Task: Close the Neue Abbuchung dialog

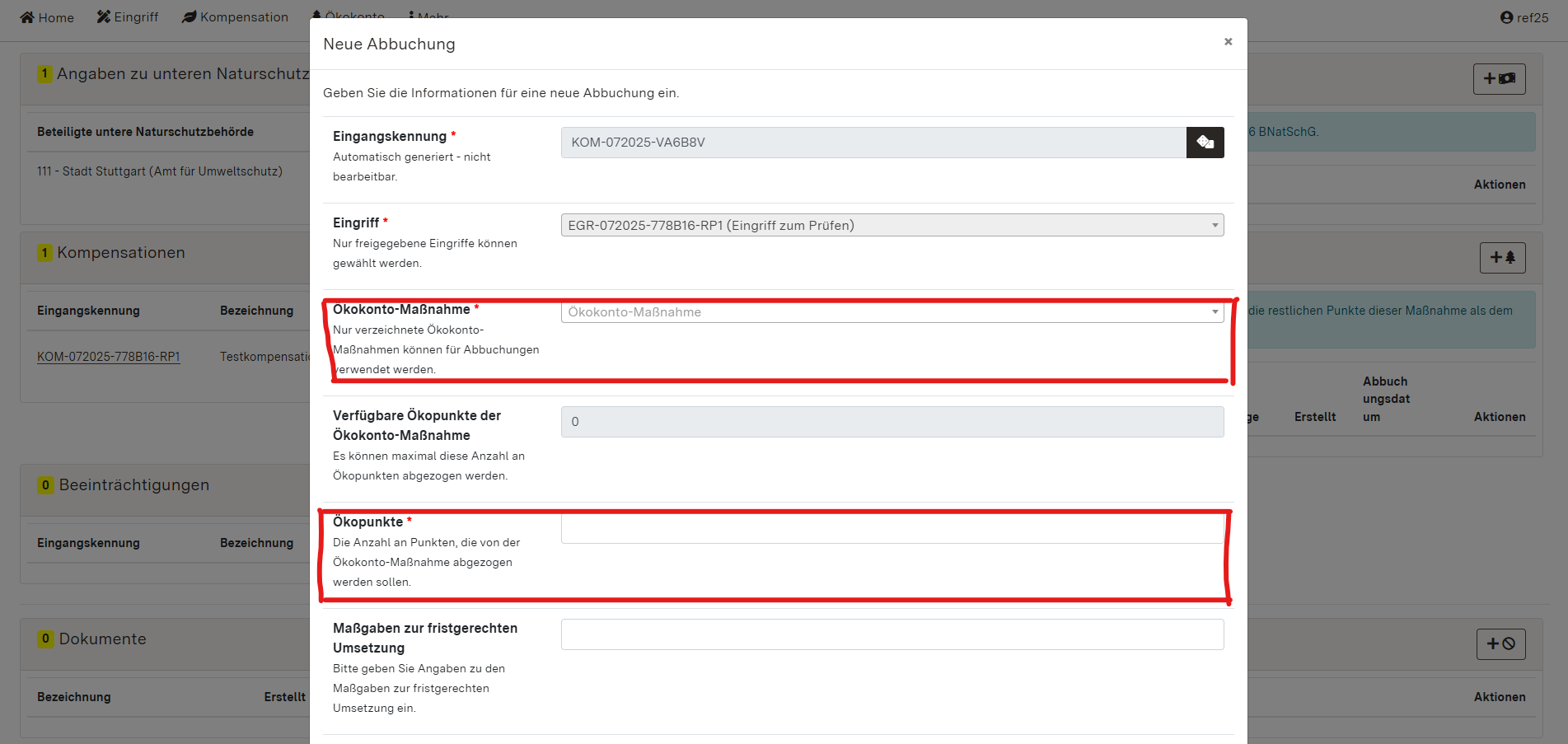Action: click(1228, 41)
